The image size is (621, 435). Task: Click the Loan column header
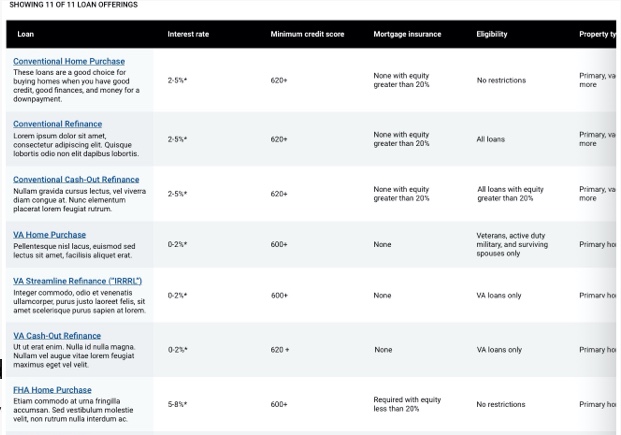[x=26, y=34]
